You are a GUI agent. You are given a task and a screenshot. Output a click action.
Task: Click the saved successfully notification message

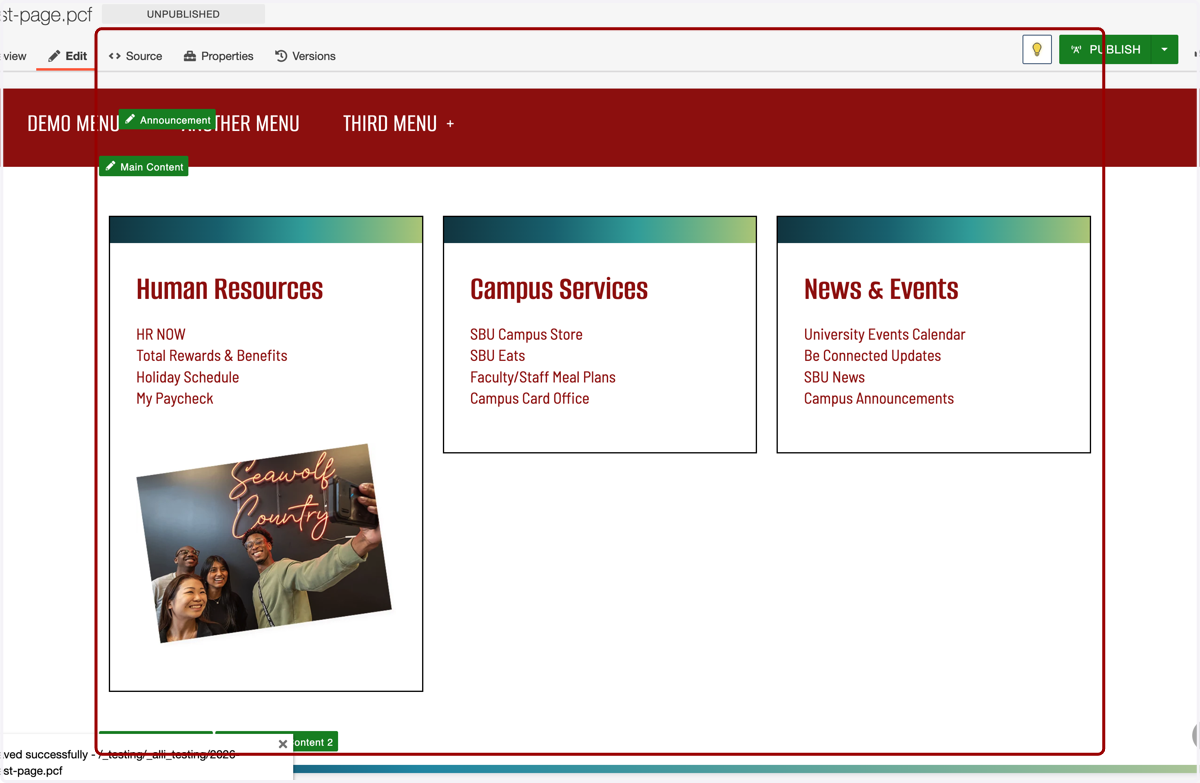coord(120,762)
